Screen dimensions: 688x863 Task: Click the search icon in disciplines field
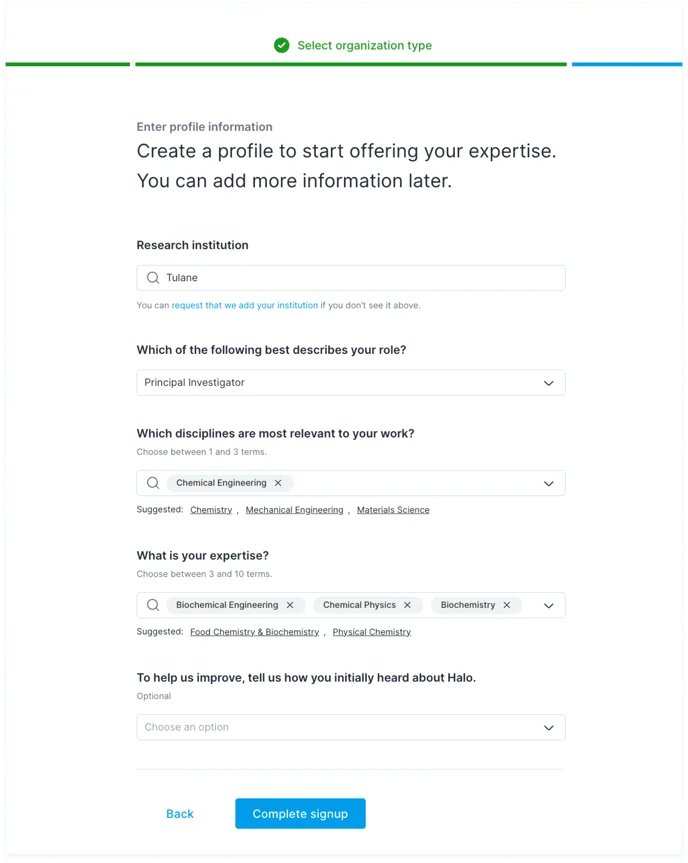153,483
